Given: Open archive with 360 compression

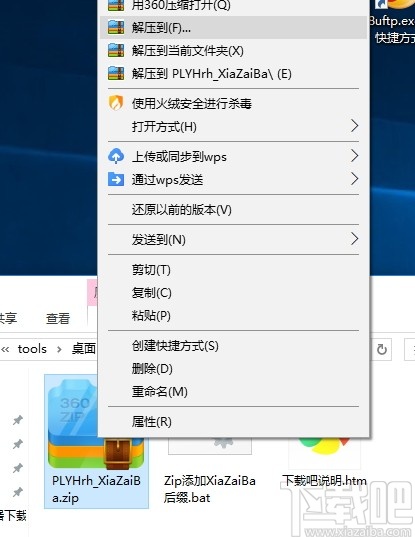Looking at the screenshot, I should click(x=233, y=5).
